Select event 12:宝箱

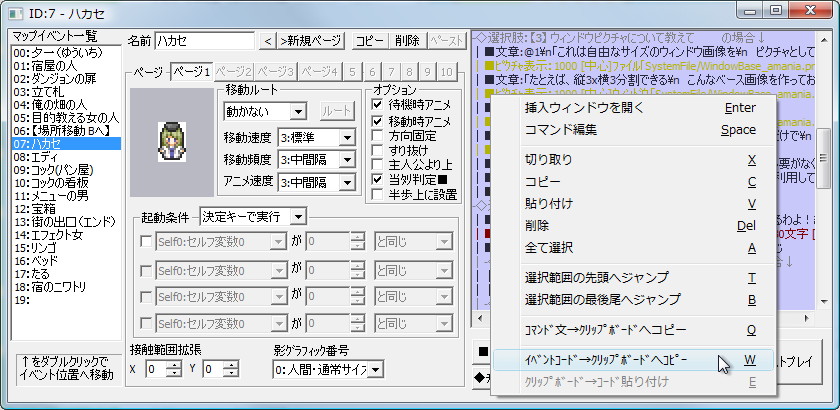(66, 209)
